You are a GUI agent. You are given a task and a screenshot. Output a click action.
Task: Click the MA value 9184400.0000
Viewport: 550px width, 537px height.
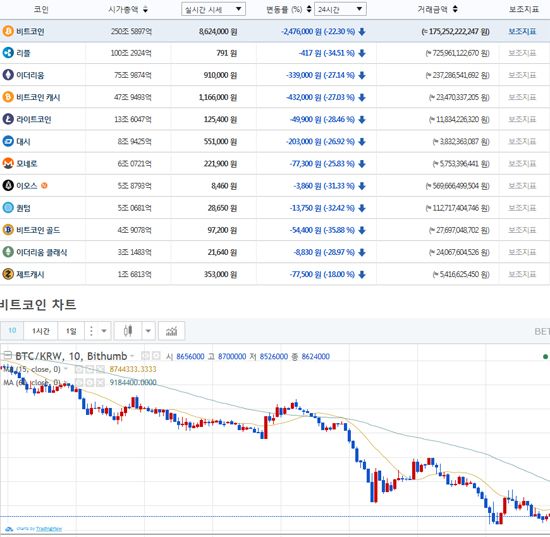(x=133, y=382)
